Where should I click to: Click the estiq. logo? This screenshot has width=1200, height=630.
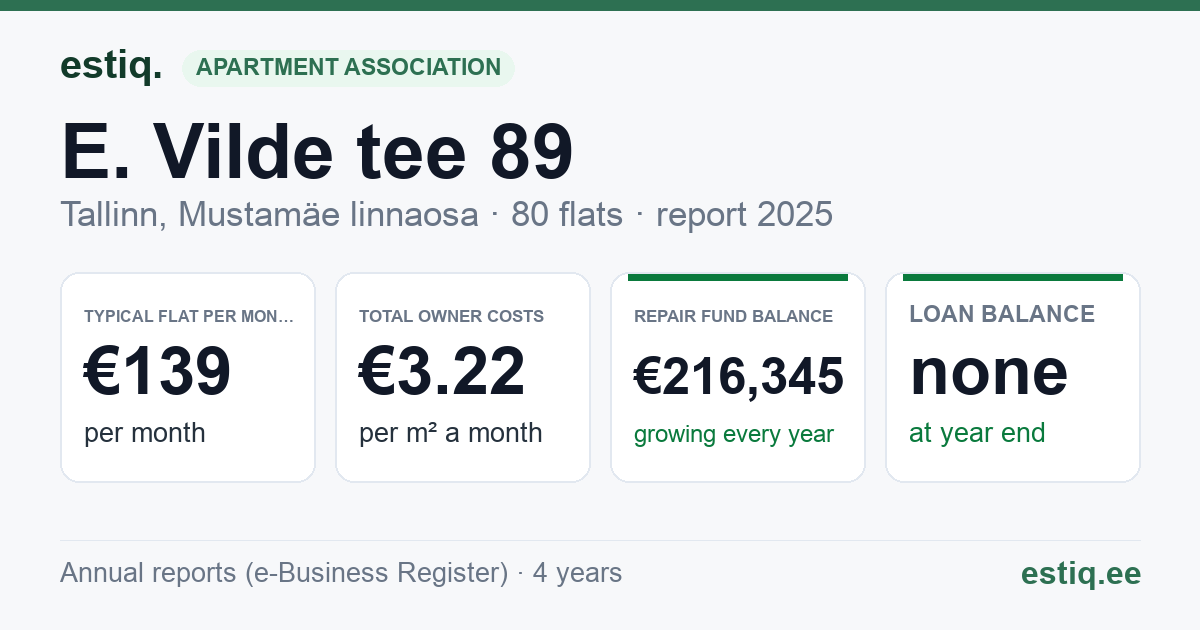pos(111,67)
